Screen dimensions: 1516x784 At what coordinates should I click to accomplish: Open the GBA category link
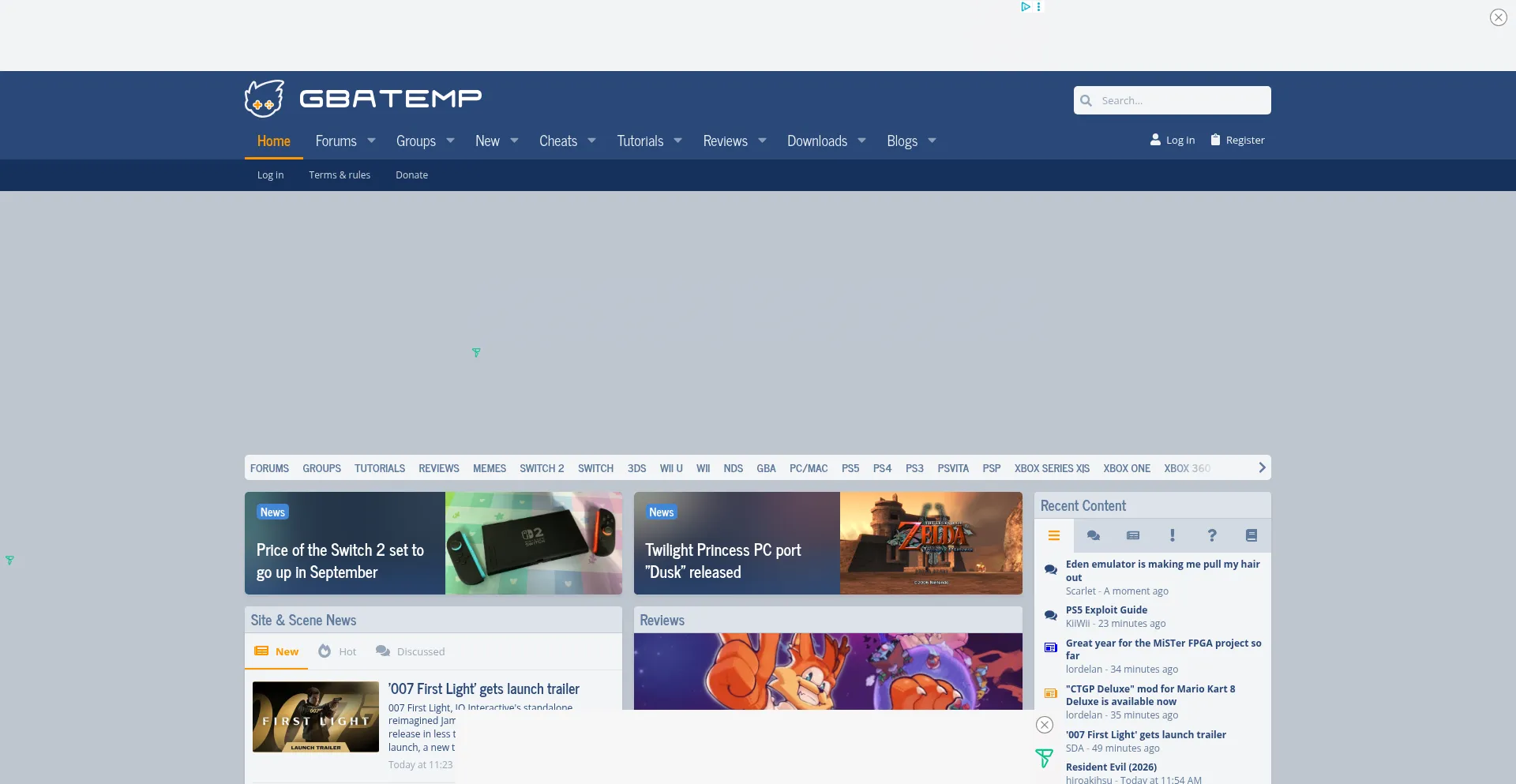(766, 468)
